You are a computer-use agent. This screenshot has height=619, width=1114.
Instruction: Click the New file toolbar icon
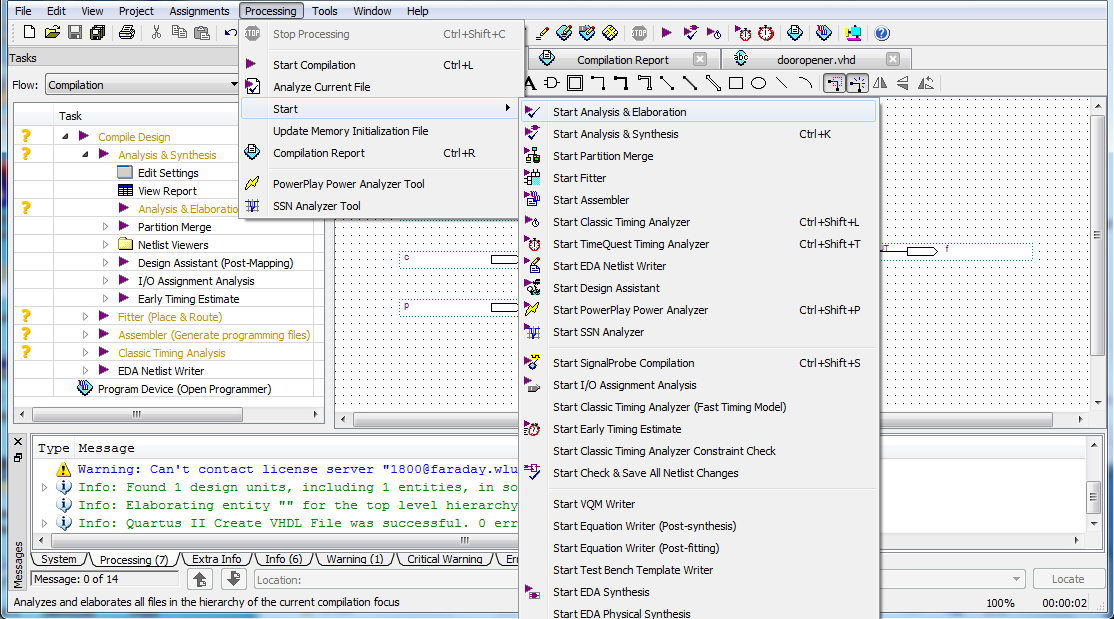coord(29,33)
